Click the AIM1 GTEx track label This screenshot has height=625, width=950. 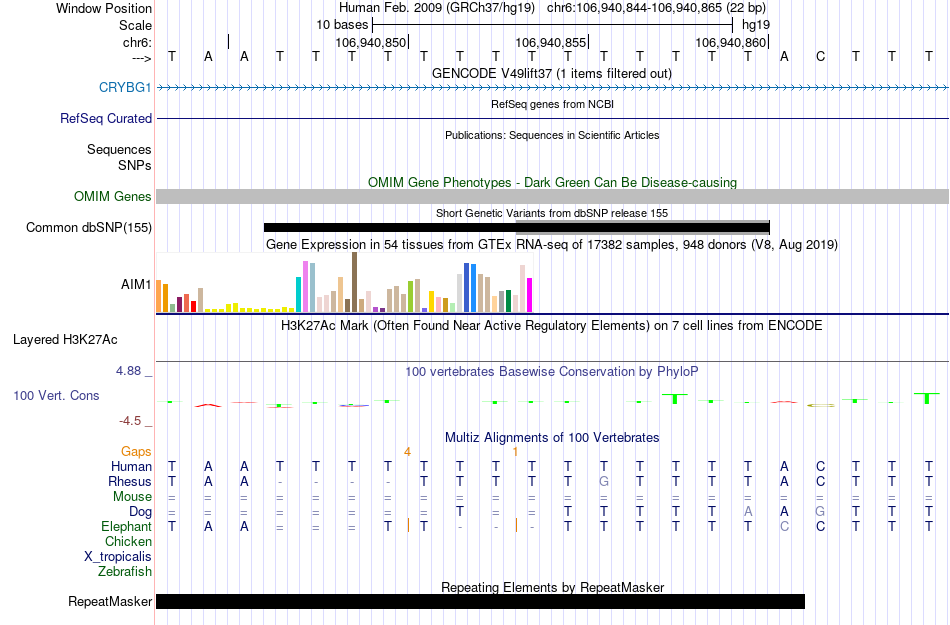pyautogui.click(x=136, y=284)
